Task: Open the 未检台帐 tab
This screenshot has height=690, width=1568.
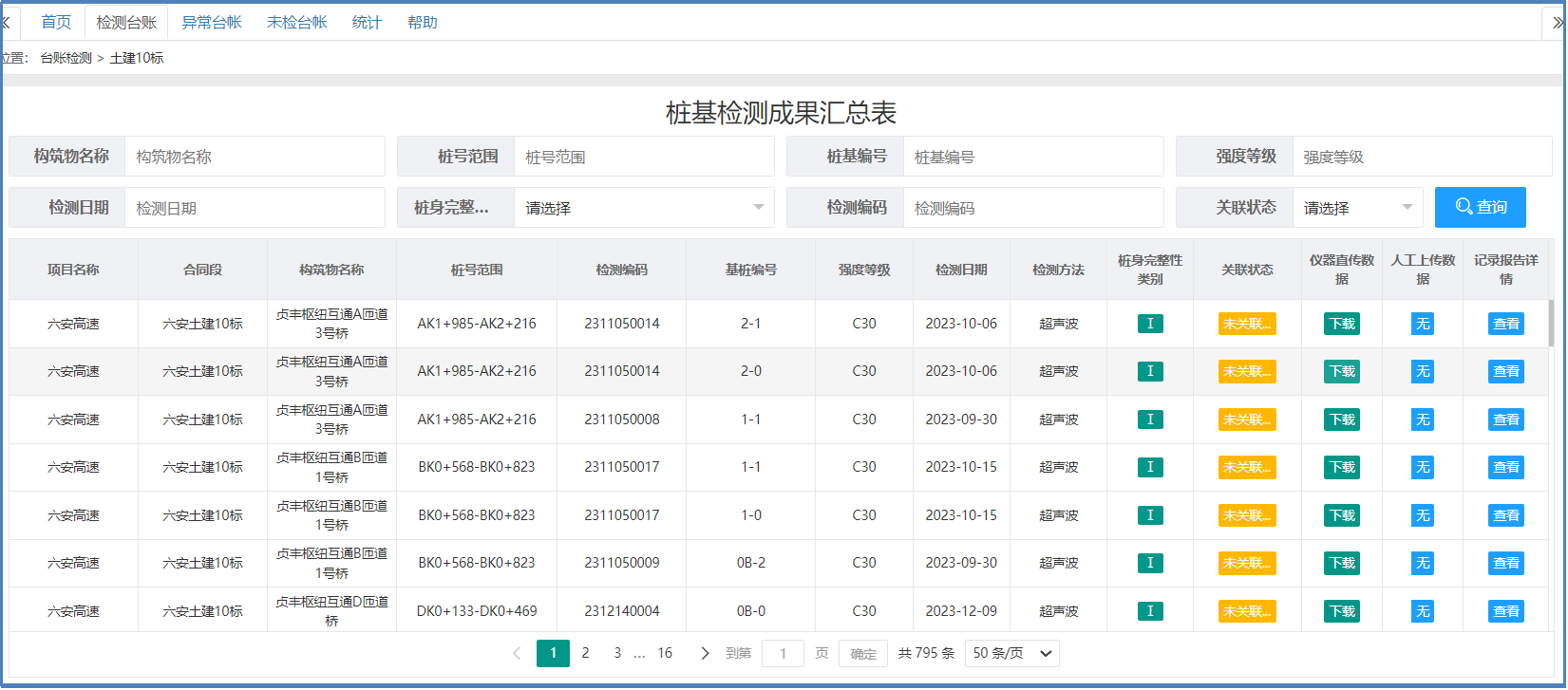Action: [x=296, y=23]
